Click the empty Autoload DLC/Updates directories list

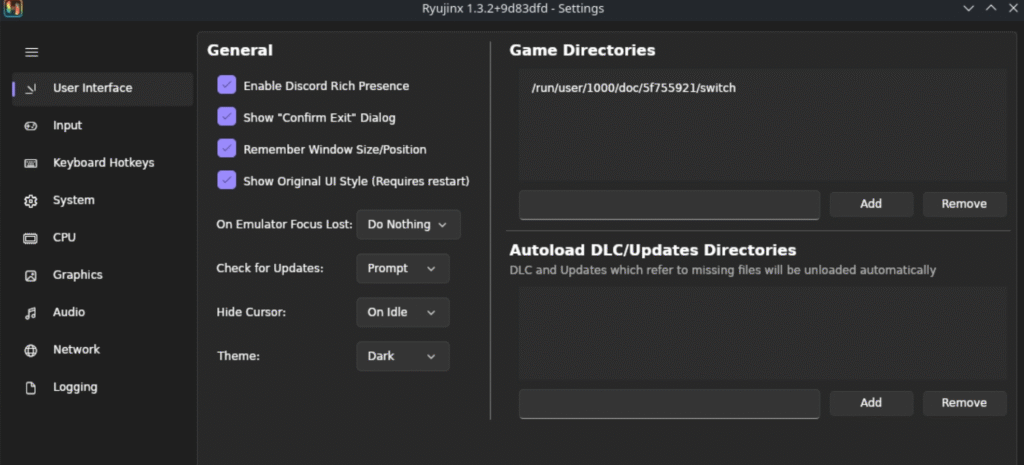tap(763, 333)
